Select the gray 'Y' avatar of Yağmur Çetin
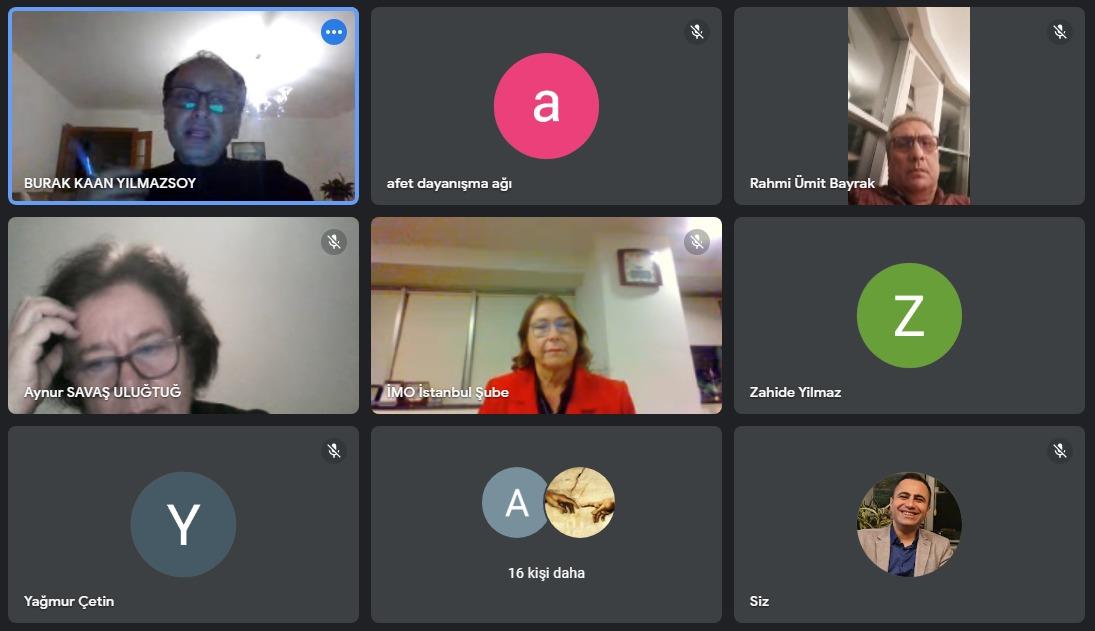 183,525
